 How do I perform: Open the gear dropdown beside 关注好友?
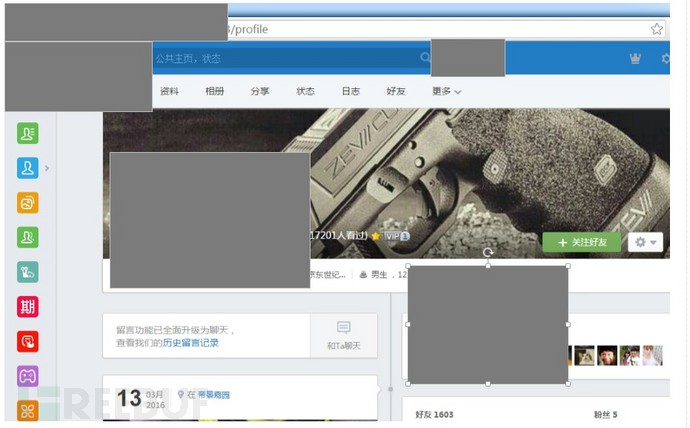click(x=645, y=242)
